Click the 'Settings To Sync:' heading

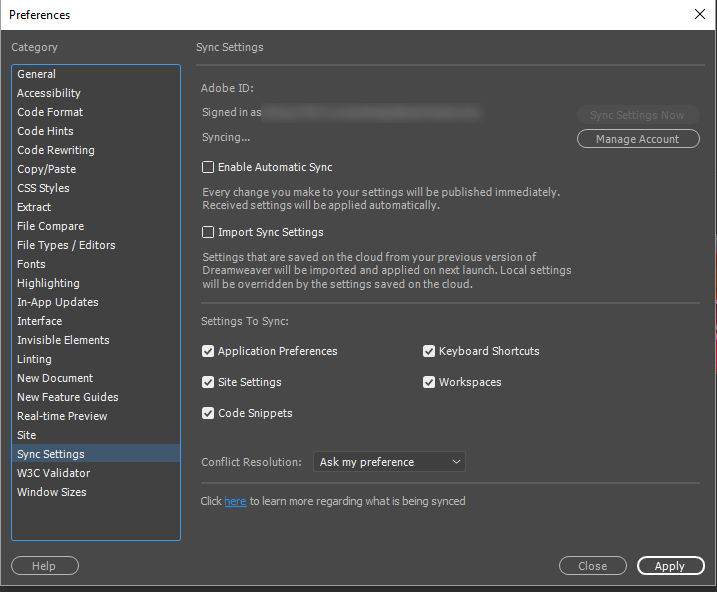(245, 321)
